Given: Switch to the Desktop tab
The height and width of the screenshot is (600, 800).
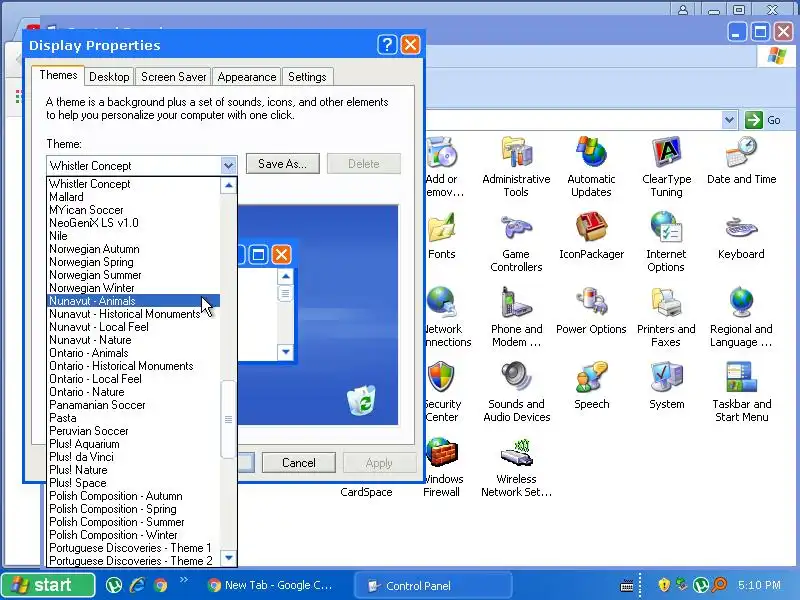Looking at the screenshot, I should (x=109, y=77).
